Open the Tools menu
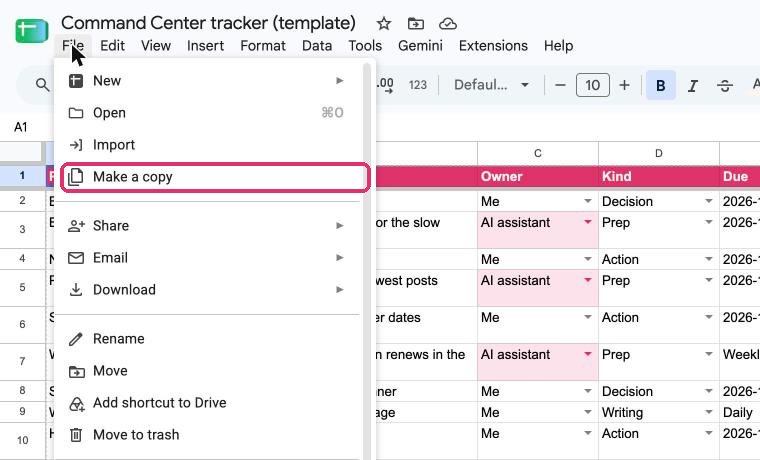 (365, 46)
